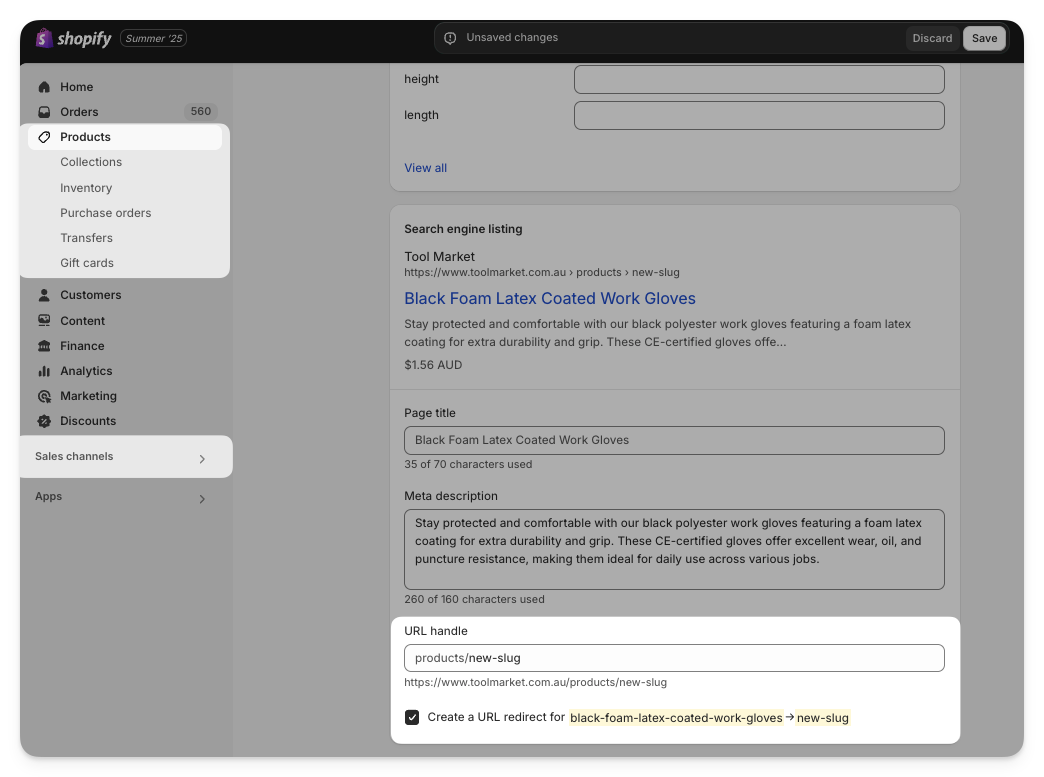Click the Customers person icon

click(x=44, y=295)
